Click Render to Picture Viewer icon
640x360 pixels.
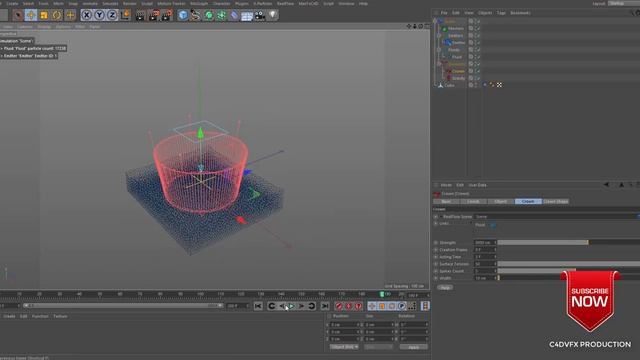[153, 15]
